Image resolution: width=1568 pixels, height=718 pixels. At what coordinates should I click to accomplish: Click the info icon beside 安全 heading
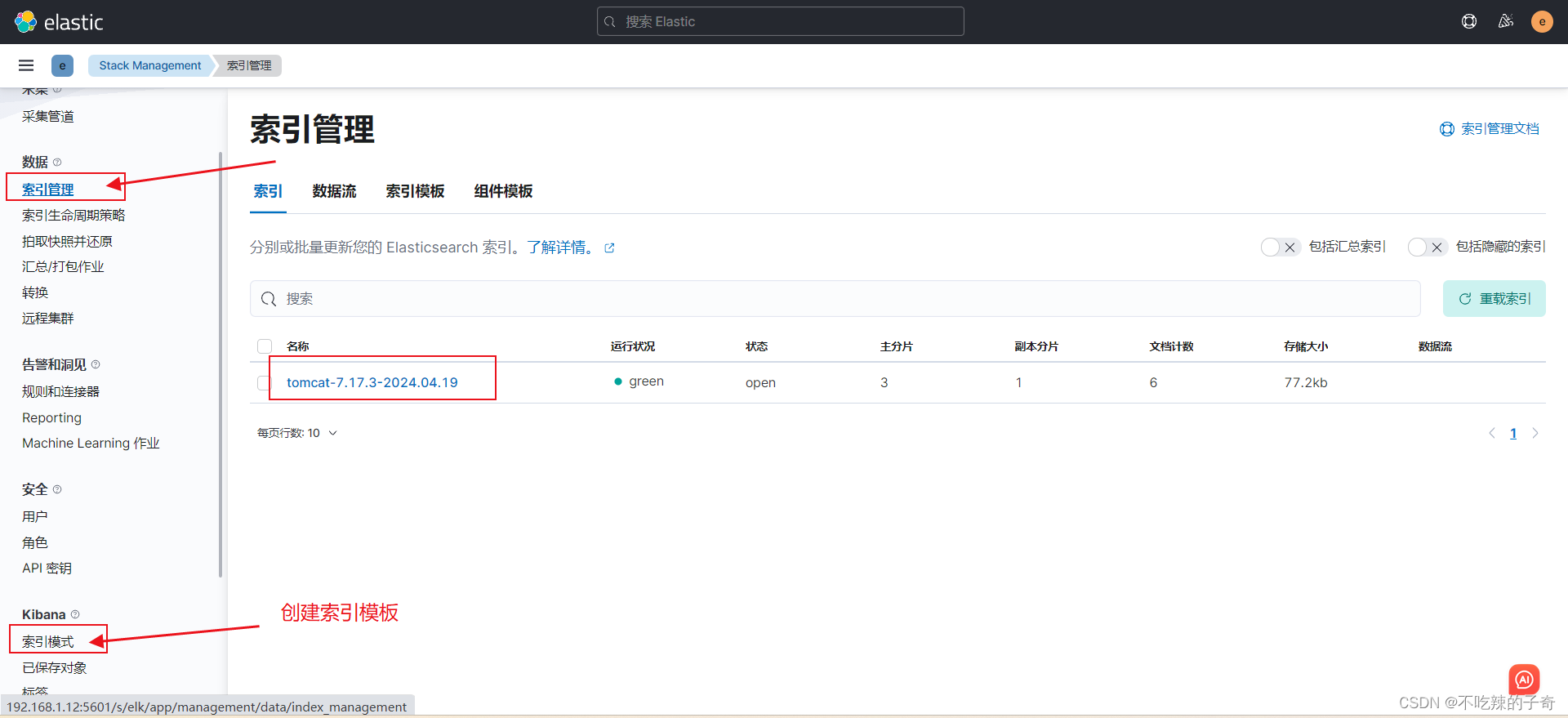(57, 489)
